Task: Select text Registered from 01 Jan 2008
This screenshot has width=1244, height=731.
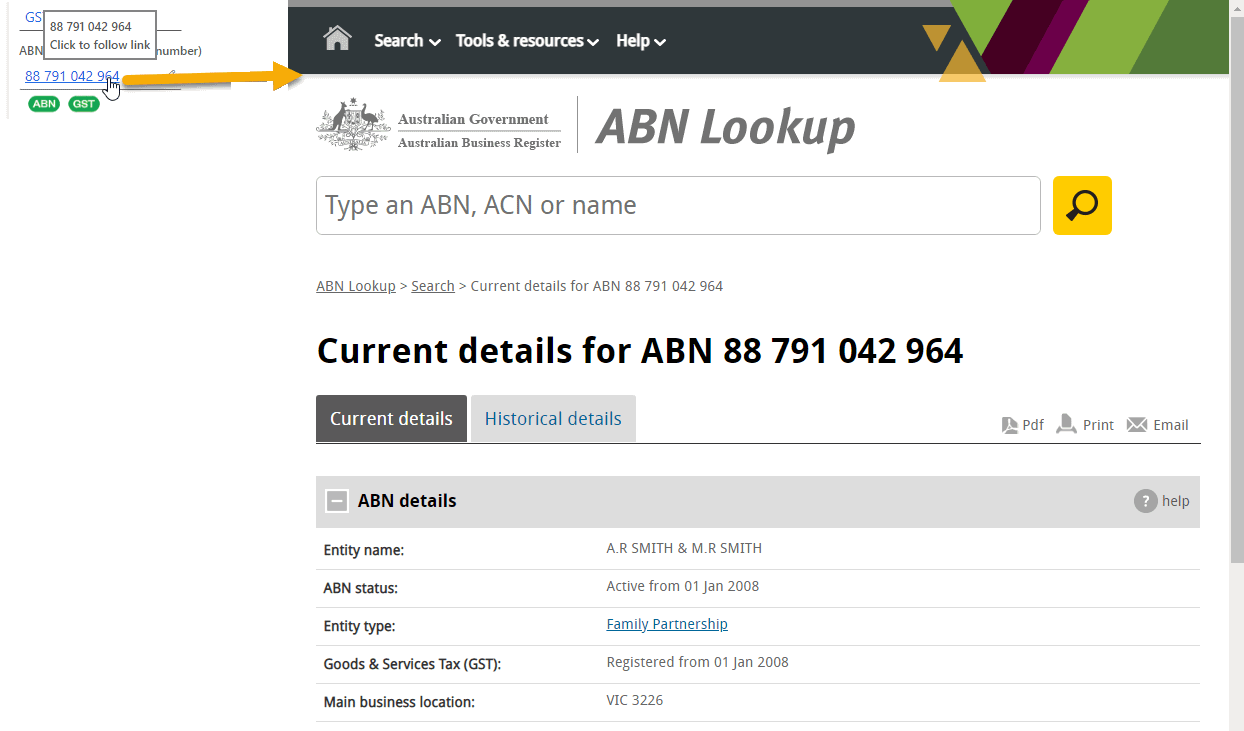Action: tap(697, 662)
